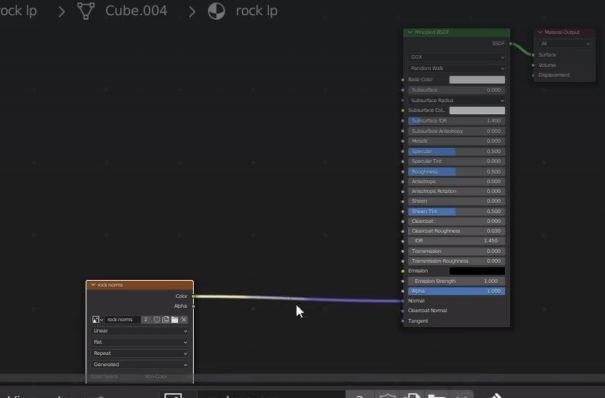605x398 pixels.
Task: Click the black Emission color swatch
Action: point(477,271)
